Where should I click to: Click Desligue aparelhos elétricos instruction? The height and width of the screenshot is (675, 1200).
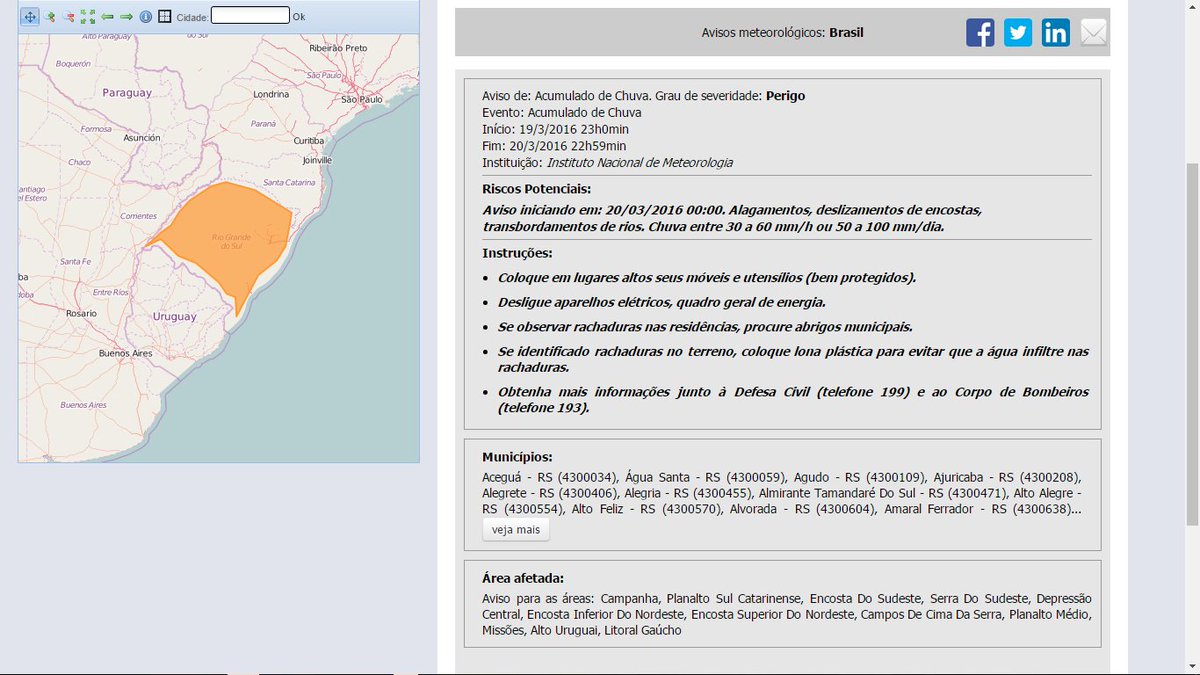[x=662, y=302]
